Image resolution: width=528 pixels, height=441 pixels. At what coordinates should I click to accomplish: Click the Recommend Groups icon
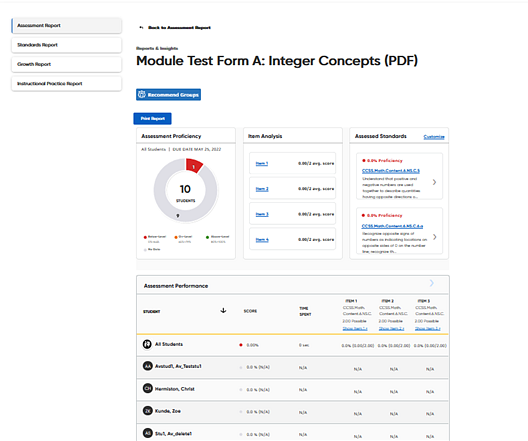click(142, 95)
